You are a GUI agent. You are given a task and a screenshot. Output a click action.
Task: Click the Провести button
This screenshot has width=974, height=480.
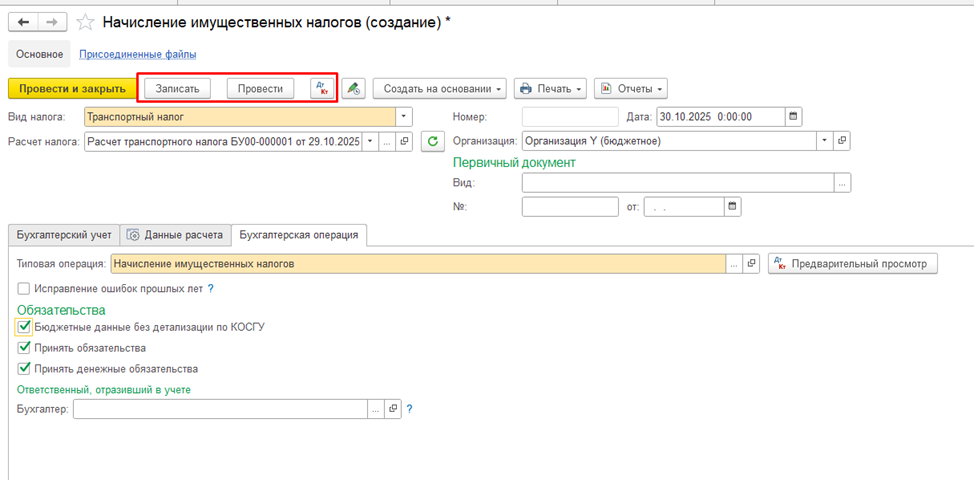pos(260,88)
